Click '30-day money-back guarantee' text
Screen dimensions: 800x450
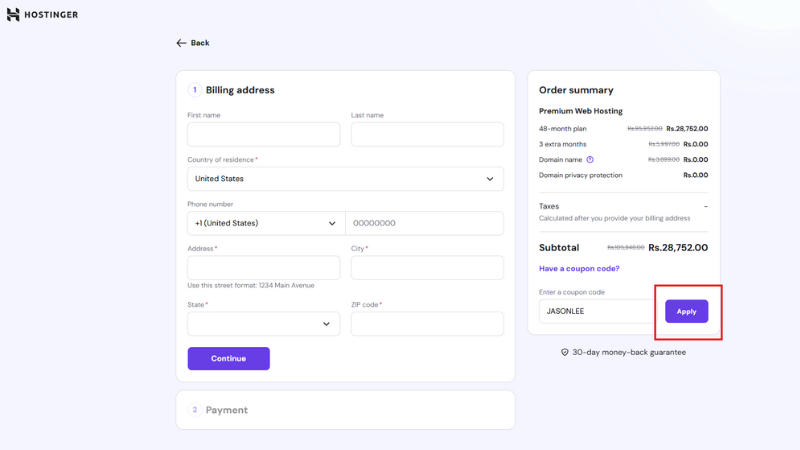pos(629,352)
